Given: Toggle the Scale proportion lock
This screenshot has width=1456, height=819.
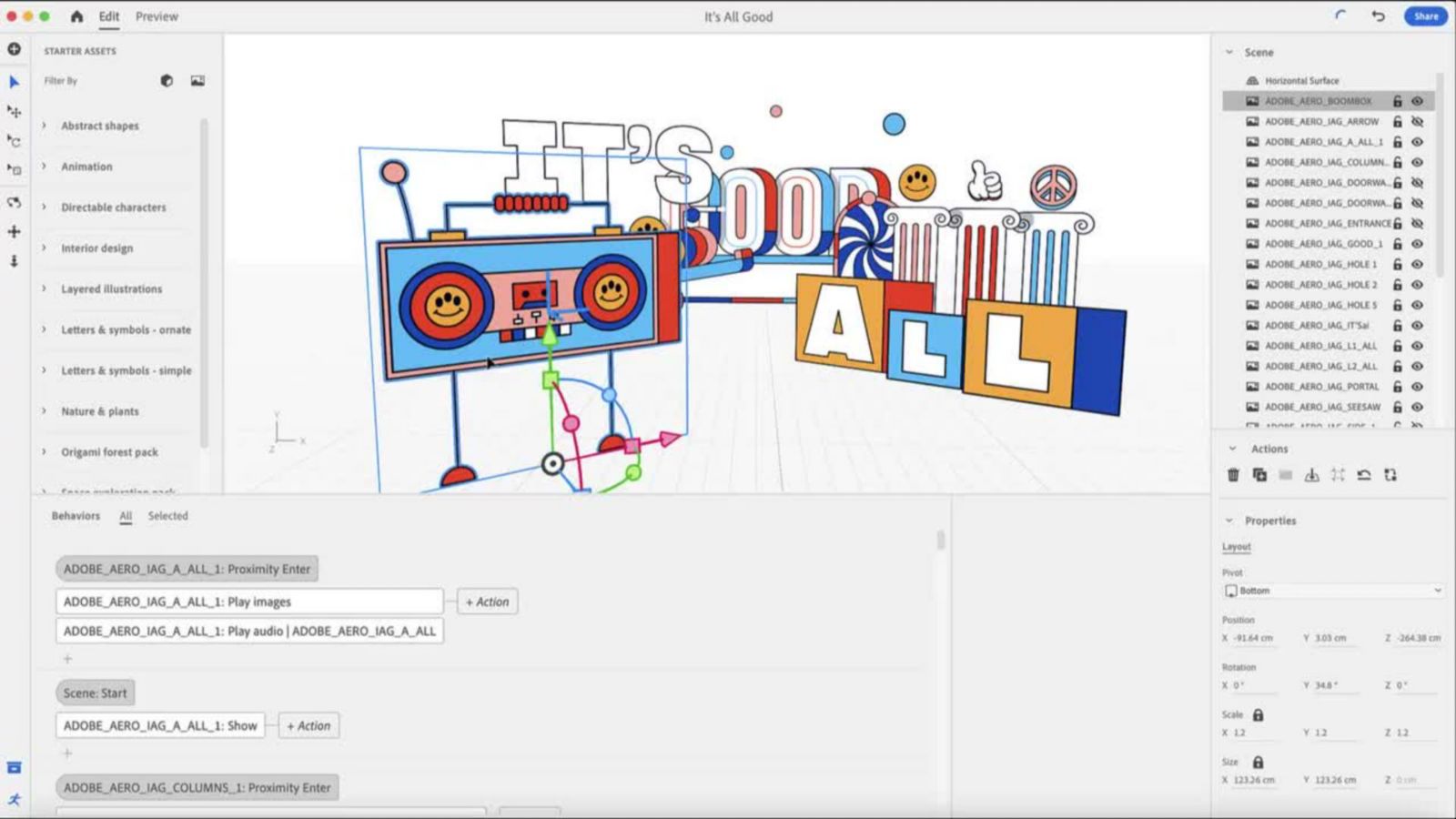Looking at the screenshot, I should (x=1258, y=715).
